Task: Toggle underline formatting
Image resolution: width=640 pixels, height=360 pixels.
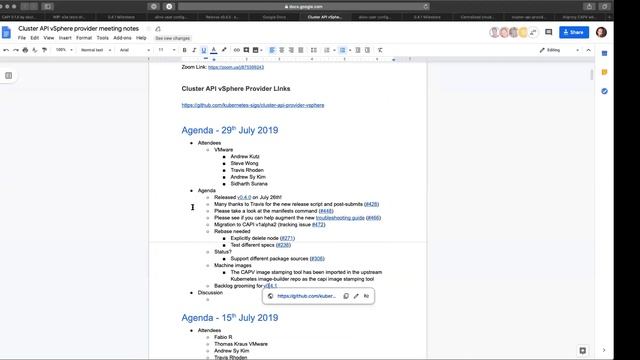Action: pyautogui.click(x=204, y=50)
